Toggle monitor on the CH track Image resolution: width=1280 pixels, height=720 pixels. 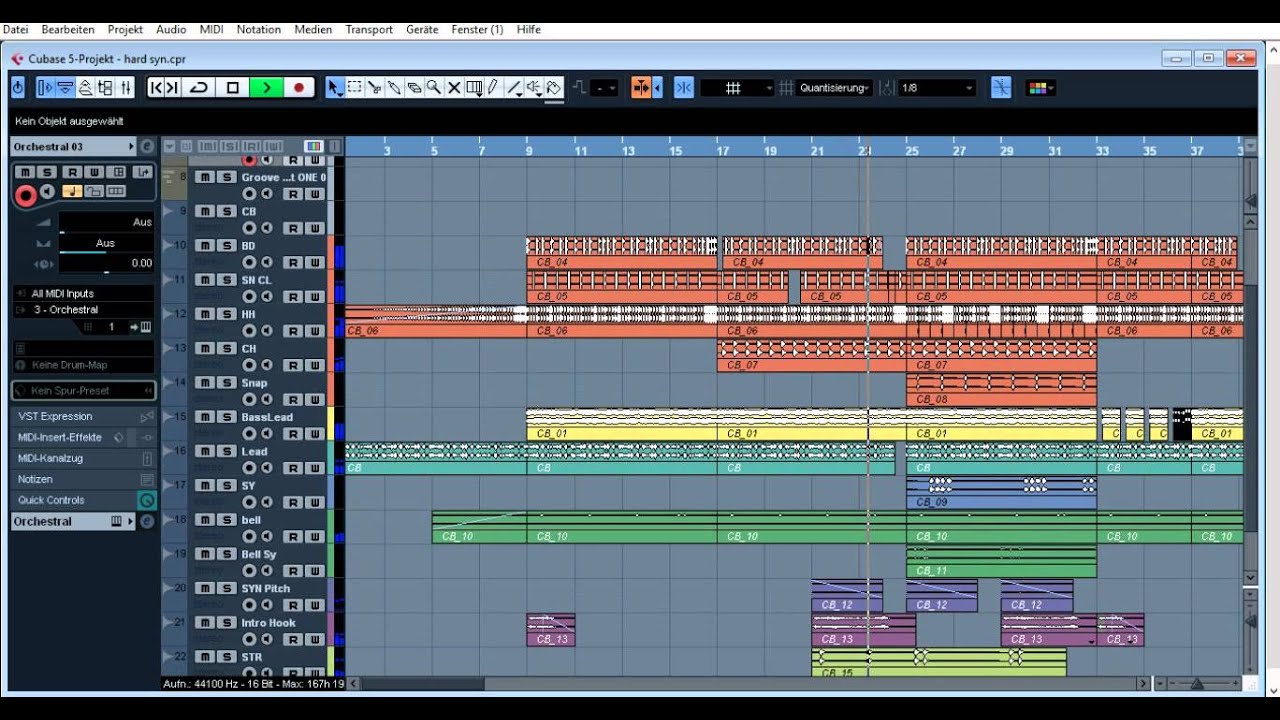coord(267,365)
